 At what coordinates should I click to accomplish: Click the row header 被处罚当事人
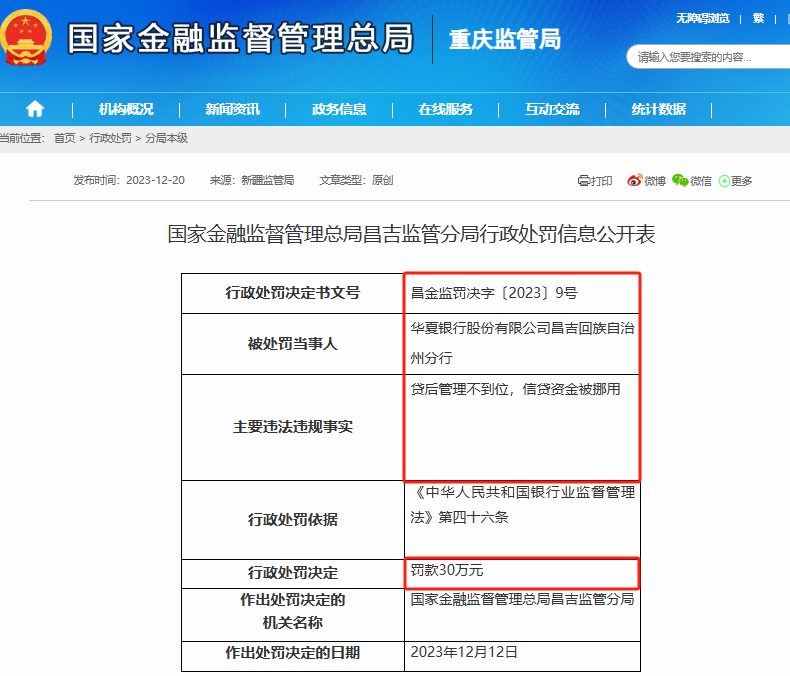click(x=293, y=344)
